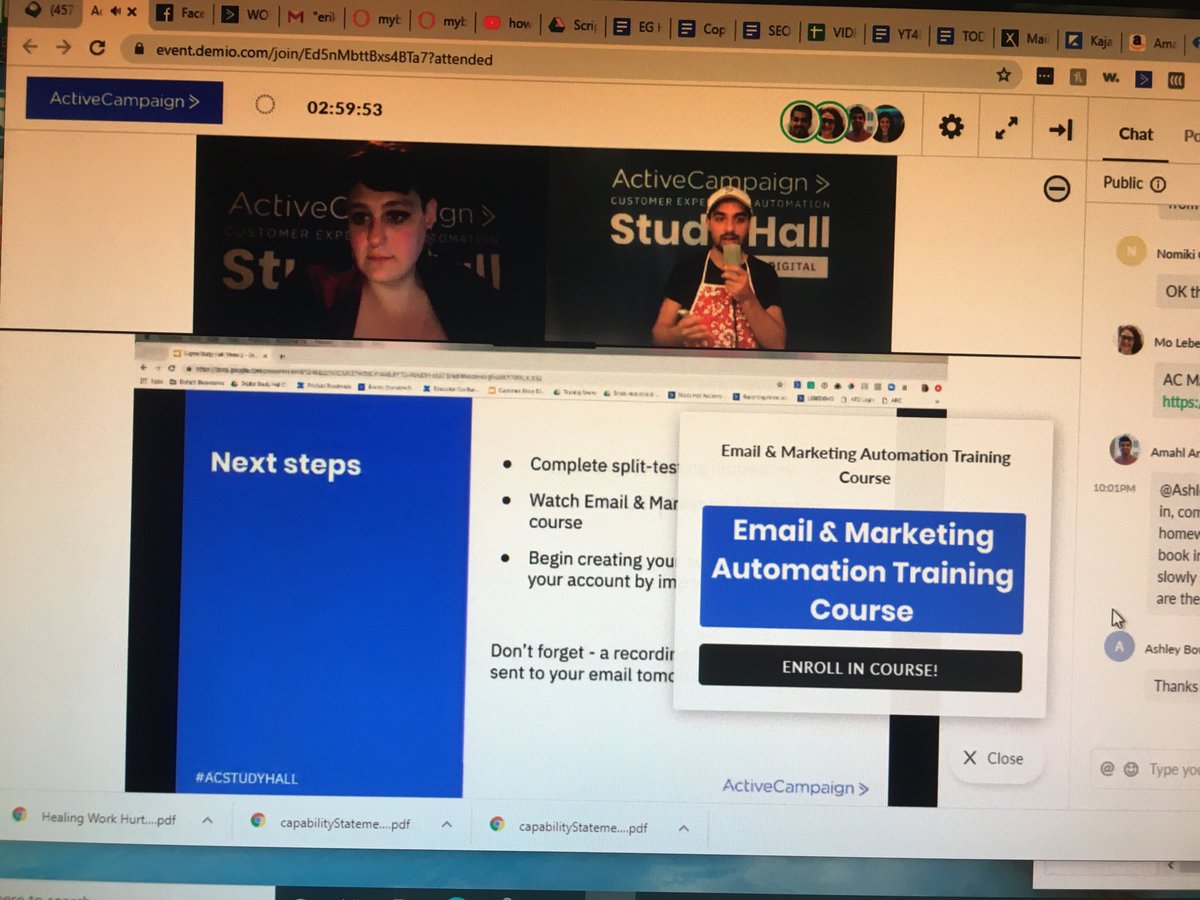Click the left presenter's webcam video
1200x900 pixels.
click(370, 243)
